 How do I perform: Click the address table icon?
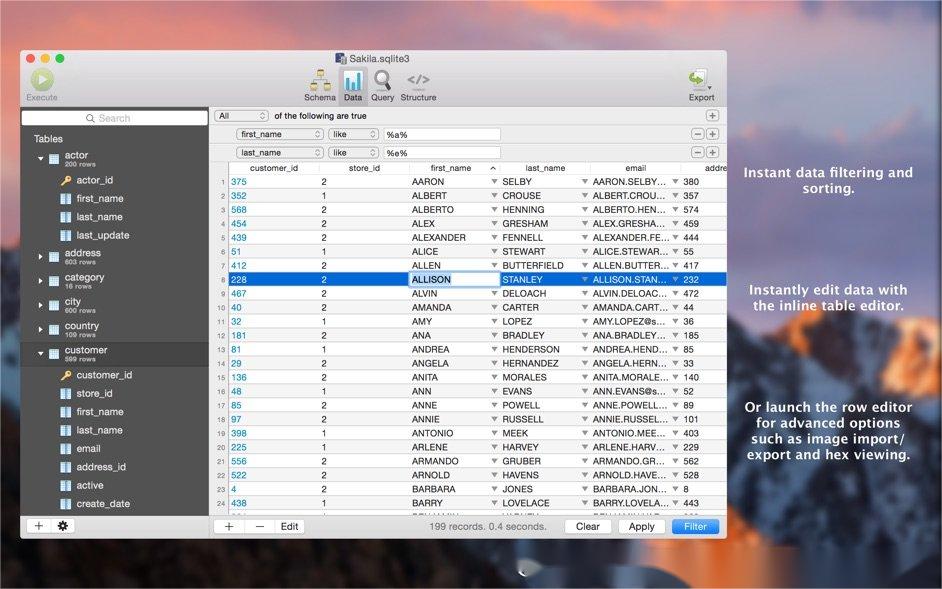click(53, 257)
